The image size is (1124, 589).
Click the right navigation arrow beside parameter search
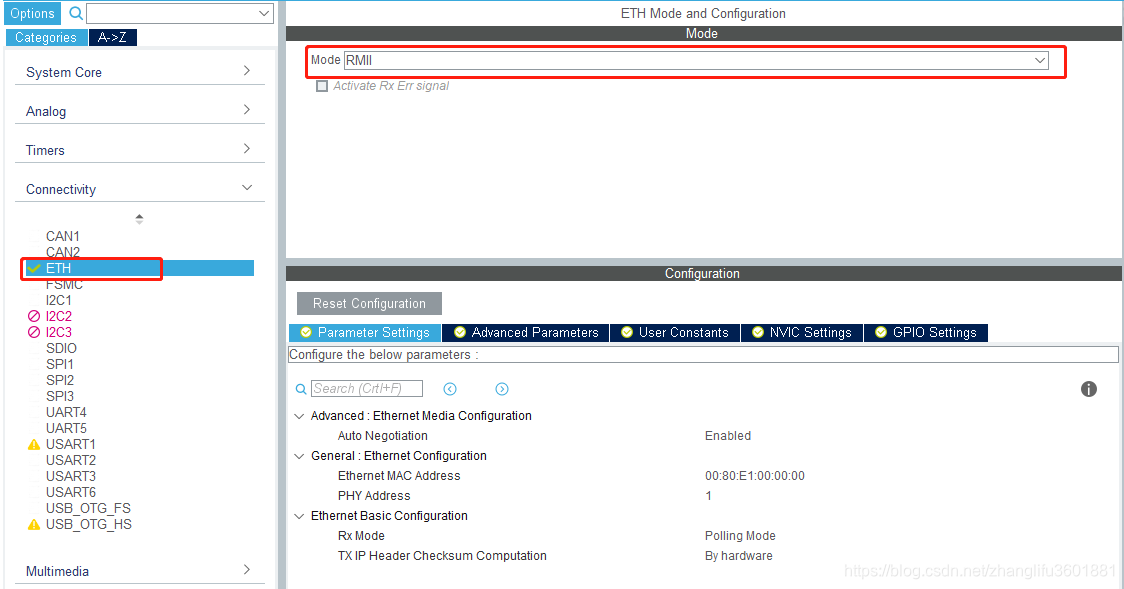click(501, 389)
